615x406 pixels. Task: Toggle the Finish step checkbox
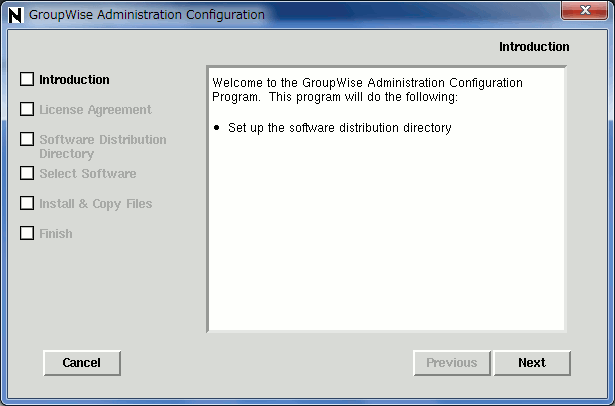(x=27, y=233)
